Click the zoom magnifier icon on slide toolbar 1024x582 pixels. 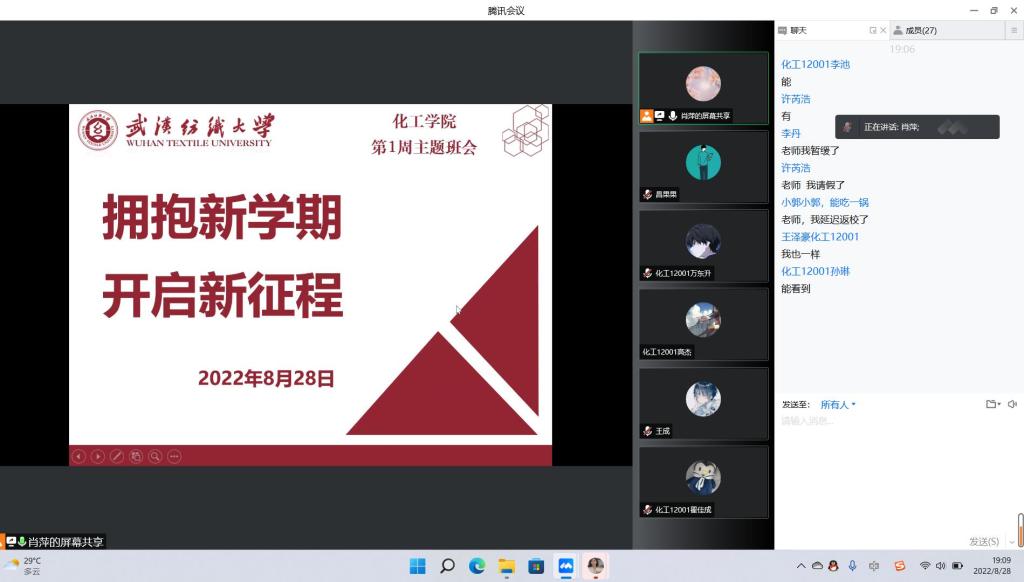[x=155, y=456]
